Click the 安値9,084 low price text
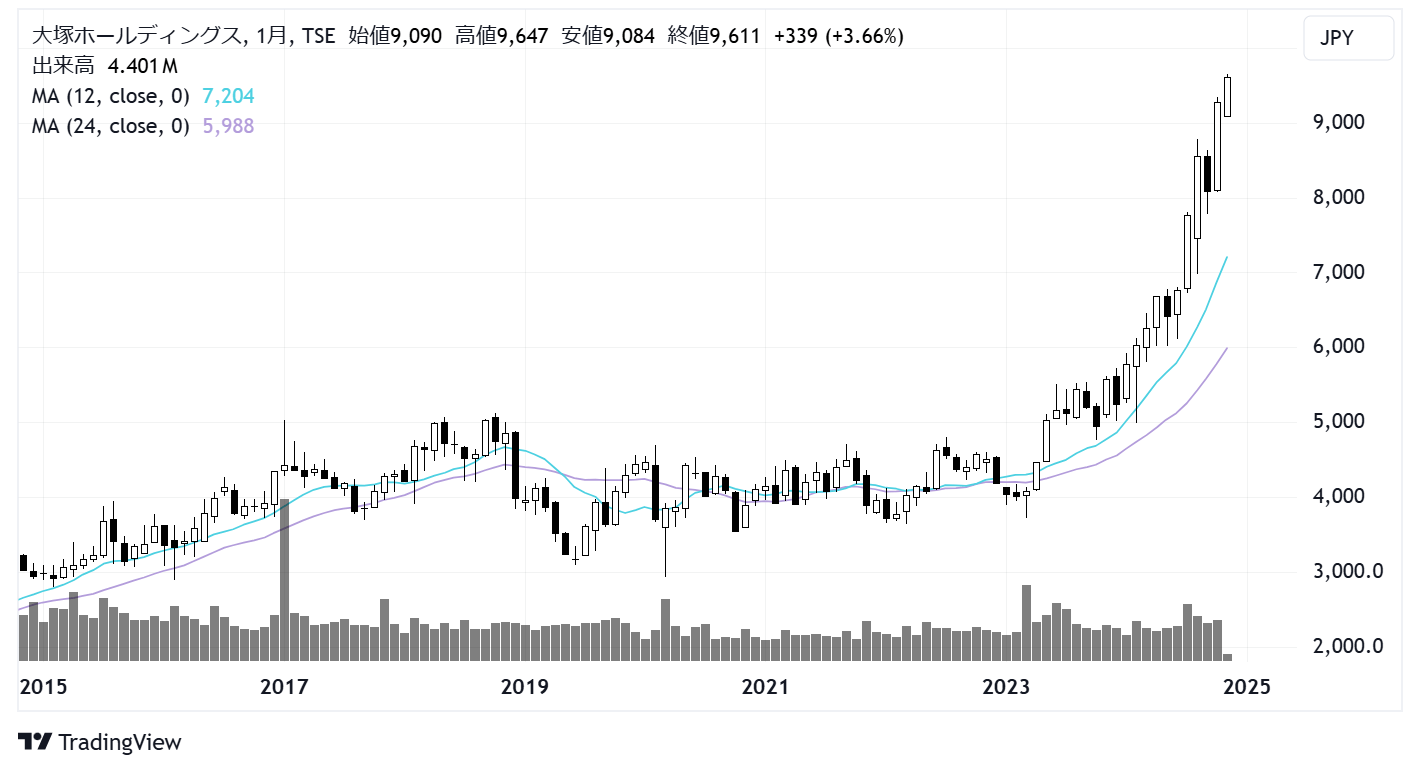 pos(609,37)
